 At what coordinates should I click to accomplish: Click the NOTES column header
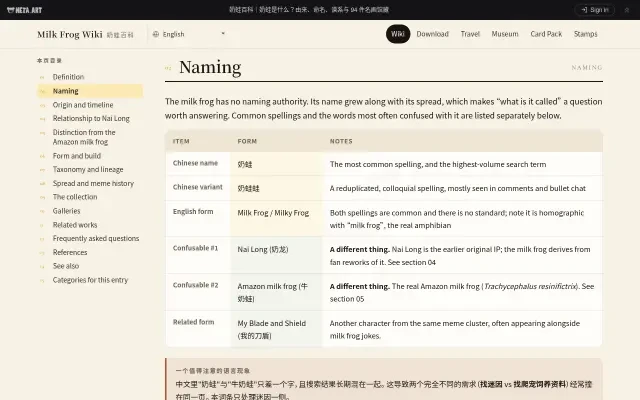[341, 141]
